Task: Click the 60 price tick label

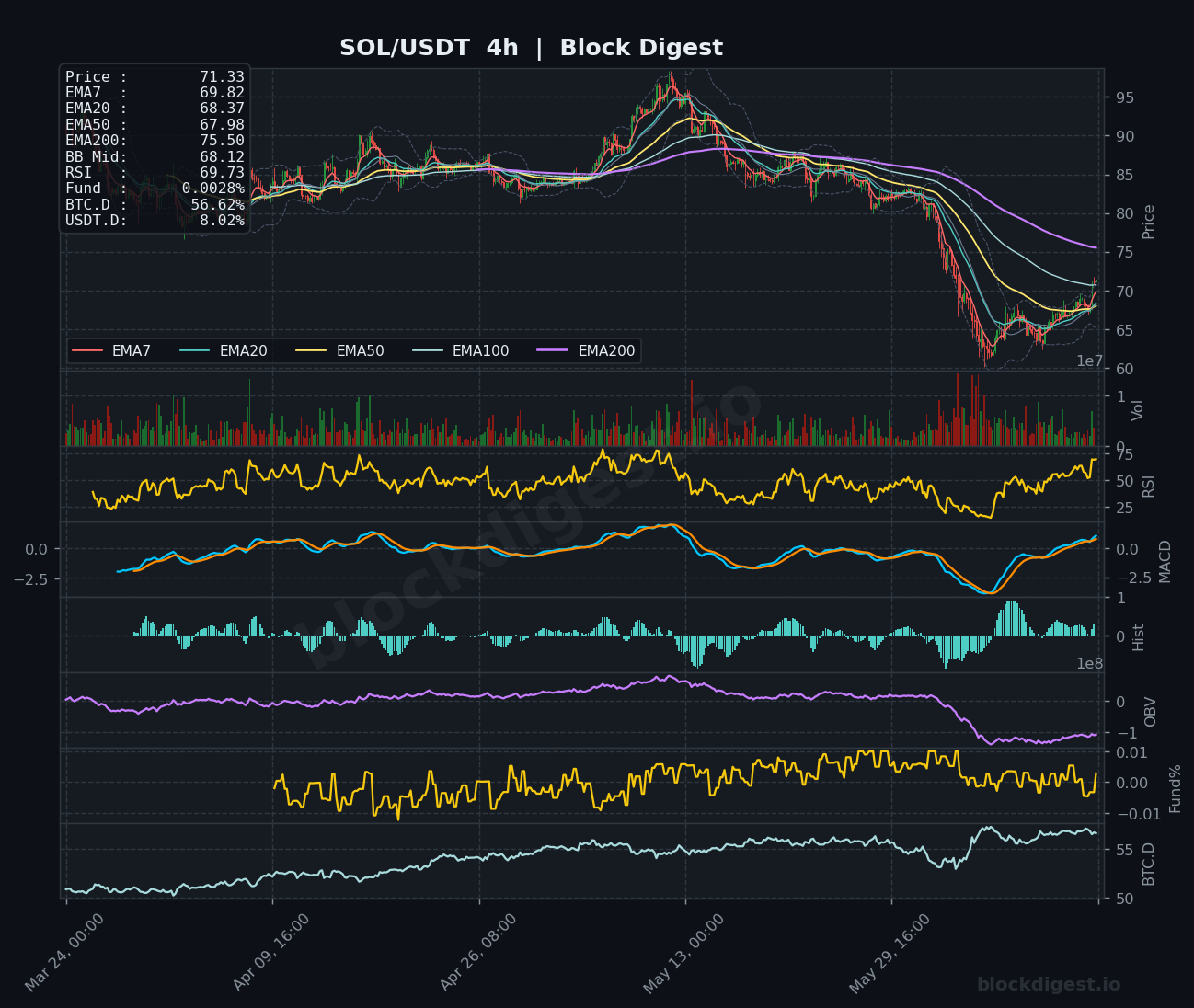Action: click(1124, 369)
